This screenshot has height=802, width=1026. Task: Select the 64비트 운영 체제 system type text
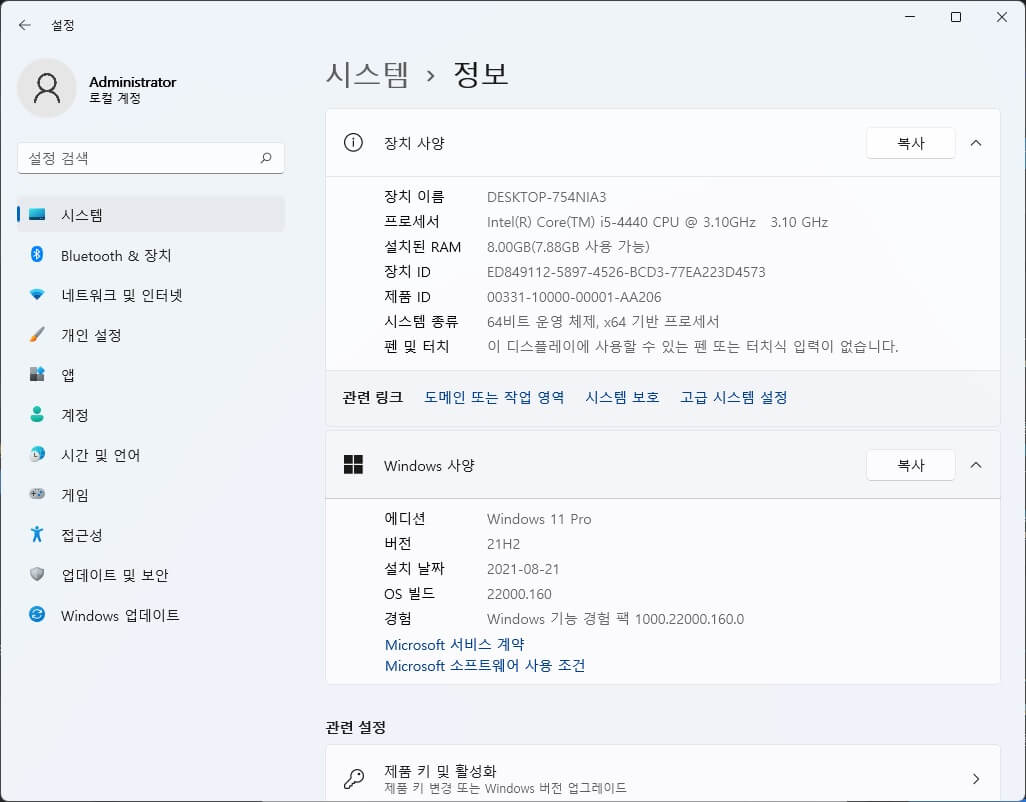click(603, 321)
